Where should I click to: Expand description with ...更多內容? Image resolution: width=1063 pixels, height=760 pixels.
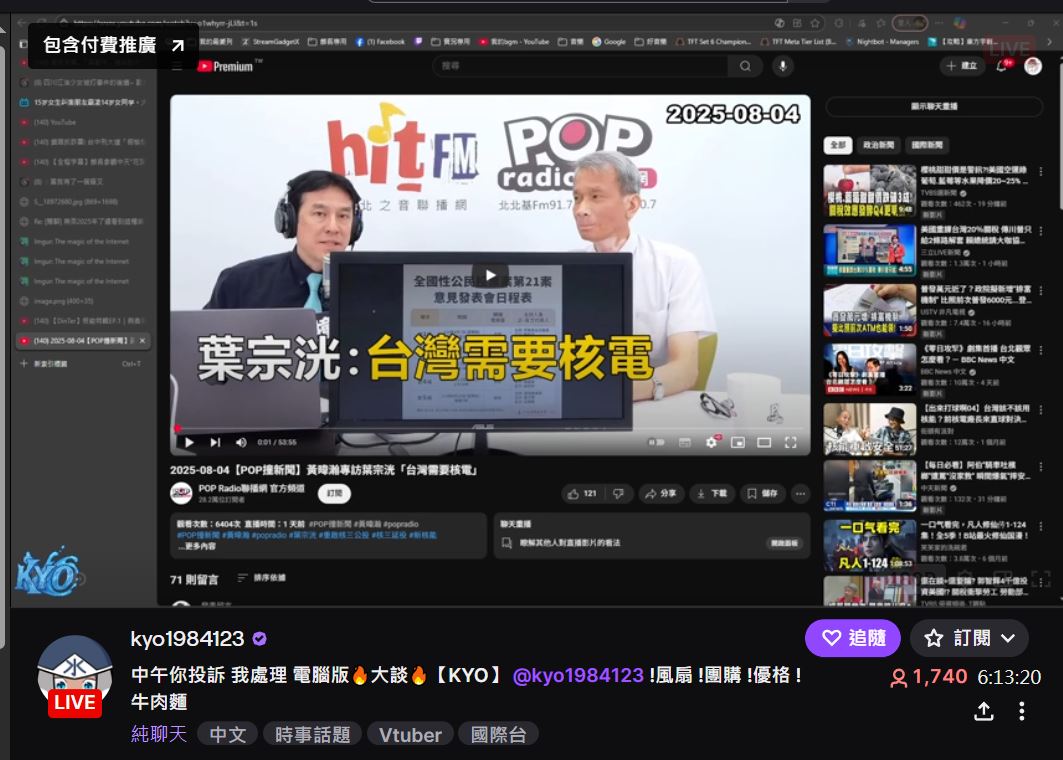pos(197,546)
